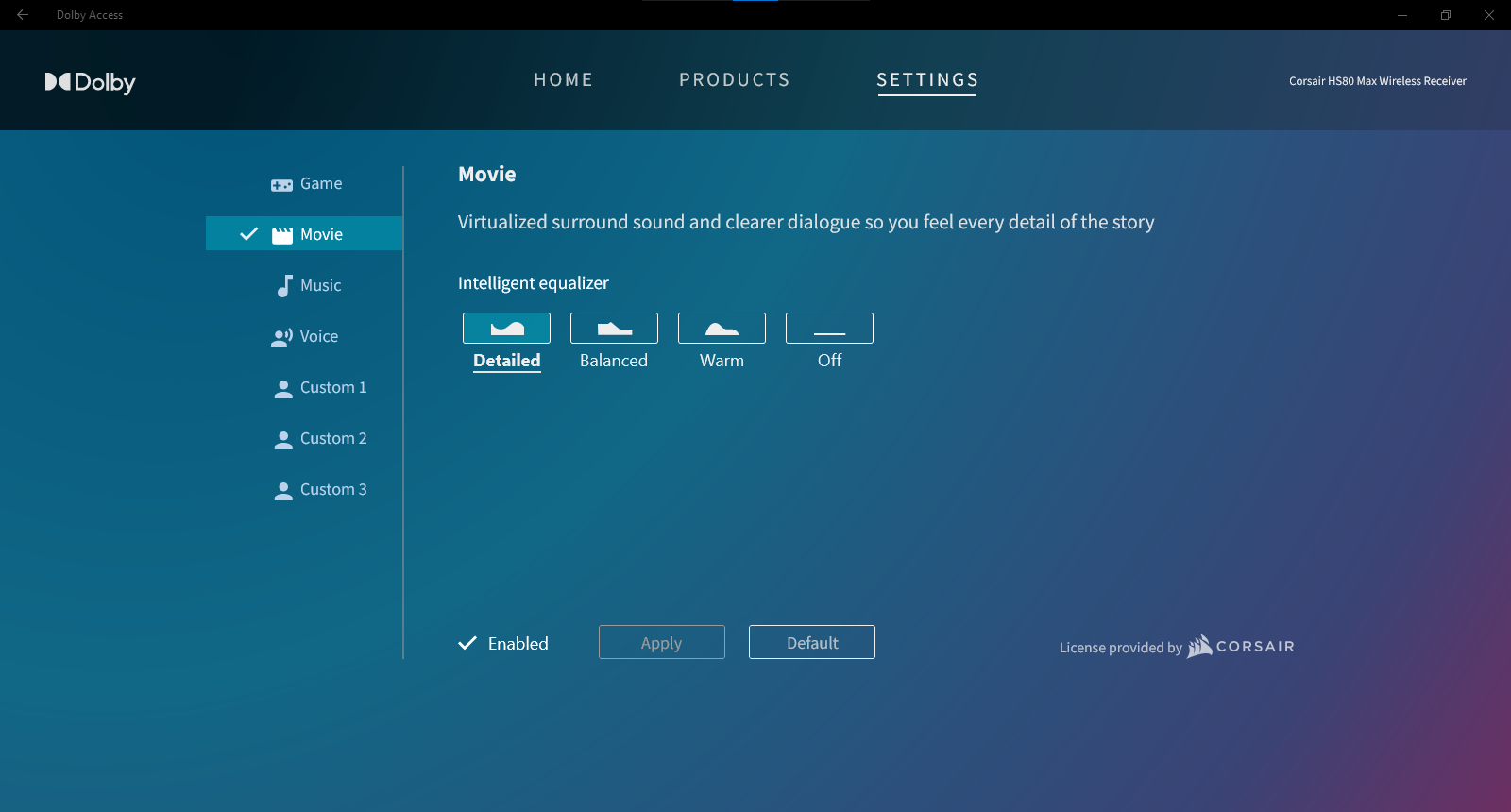Click the Game controller icon

point(281,185)
